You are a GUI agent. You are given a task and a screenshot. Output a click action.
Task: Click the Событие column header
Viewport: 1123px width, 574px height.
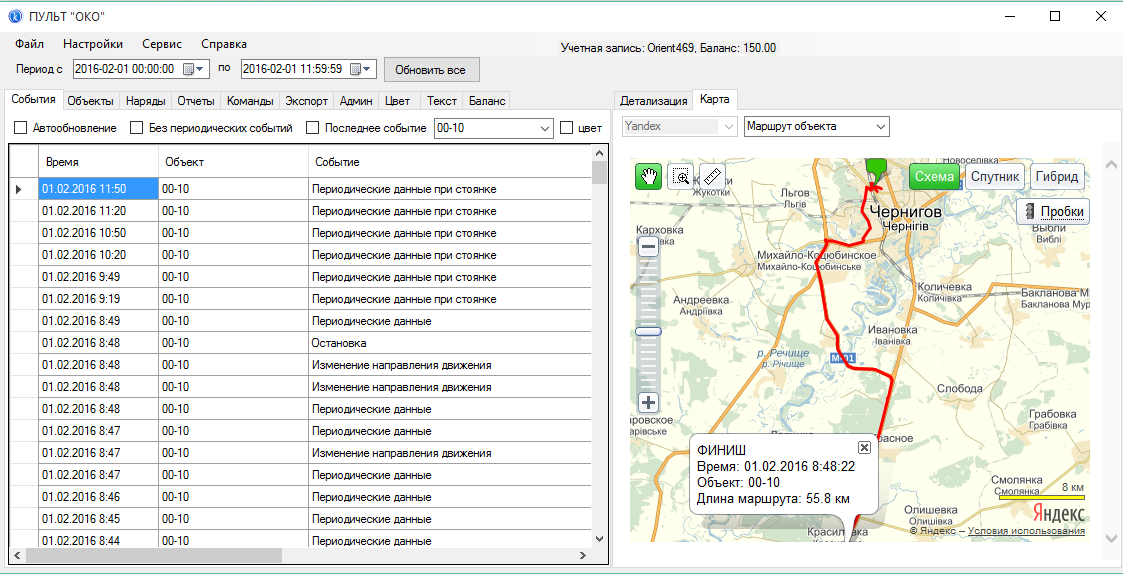(450, 163)
